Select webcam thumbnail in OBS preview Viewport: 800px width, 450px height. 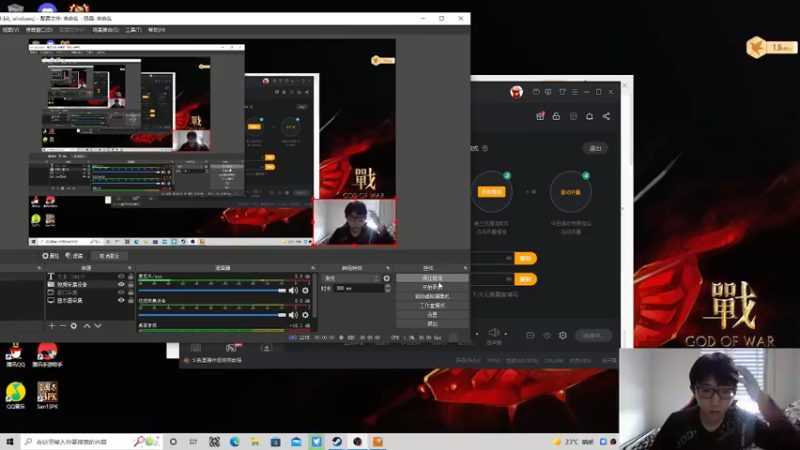pyautogui.click(x=355, y=222)
